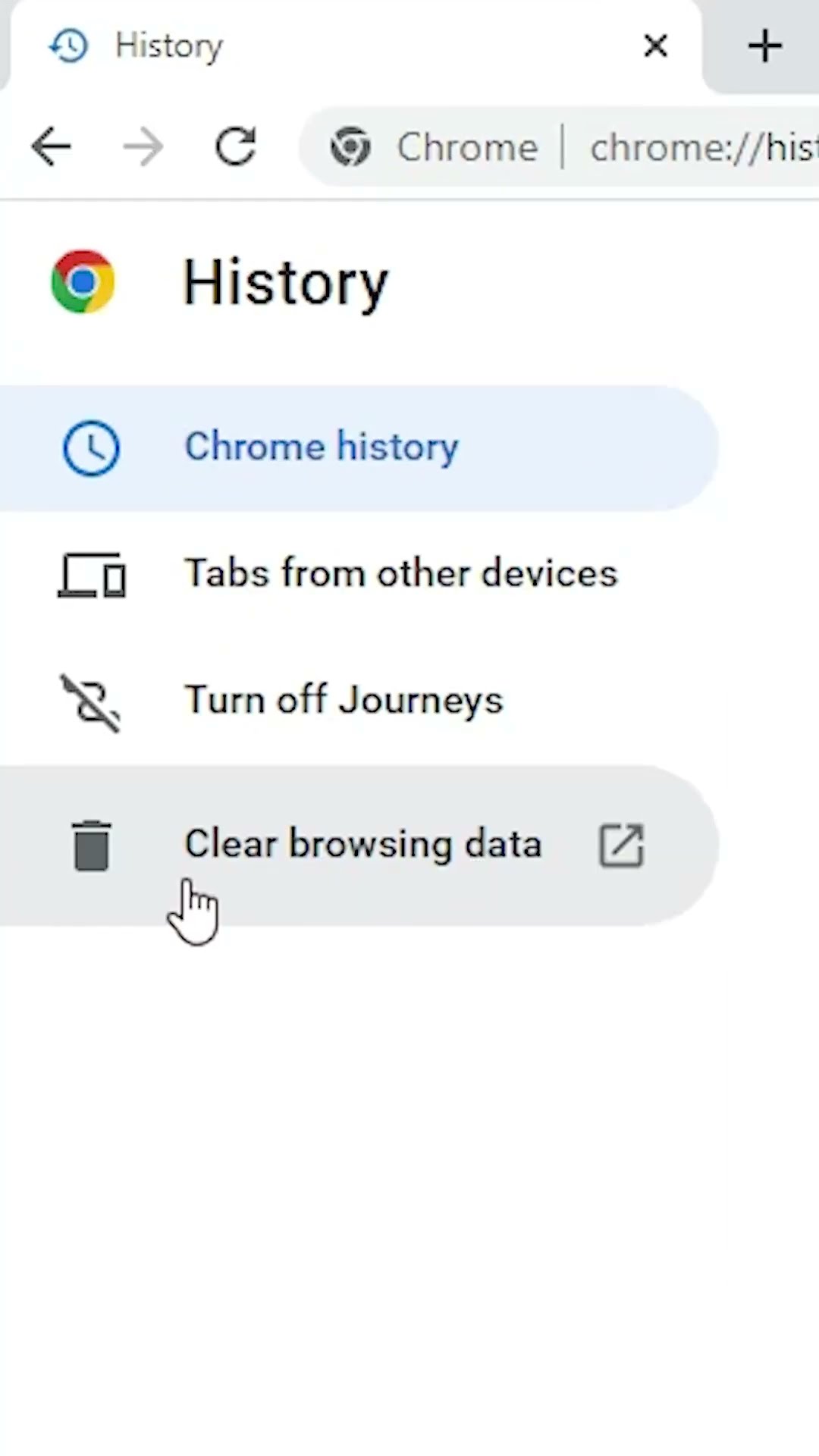Select the Chrome history menu item
Viewport: 819px width, 1456px height.
pyautogui.click(x=322, y=447)
